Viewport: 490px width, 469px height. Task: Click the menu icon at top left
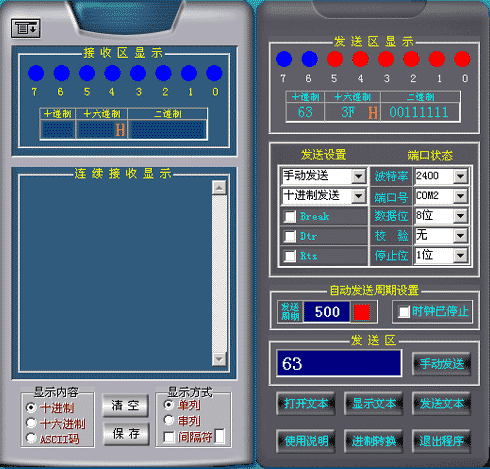[26, 28]
